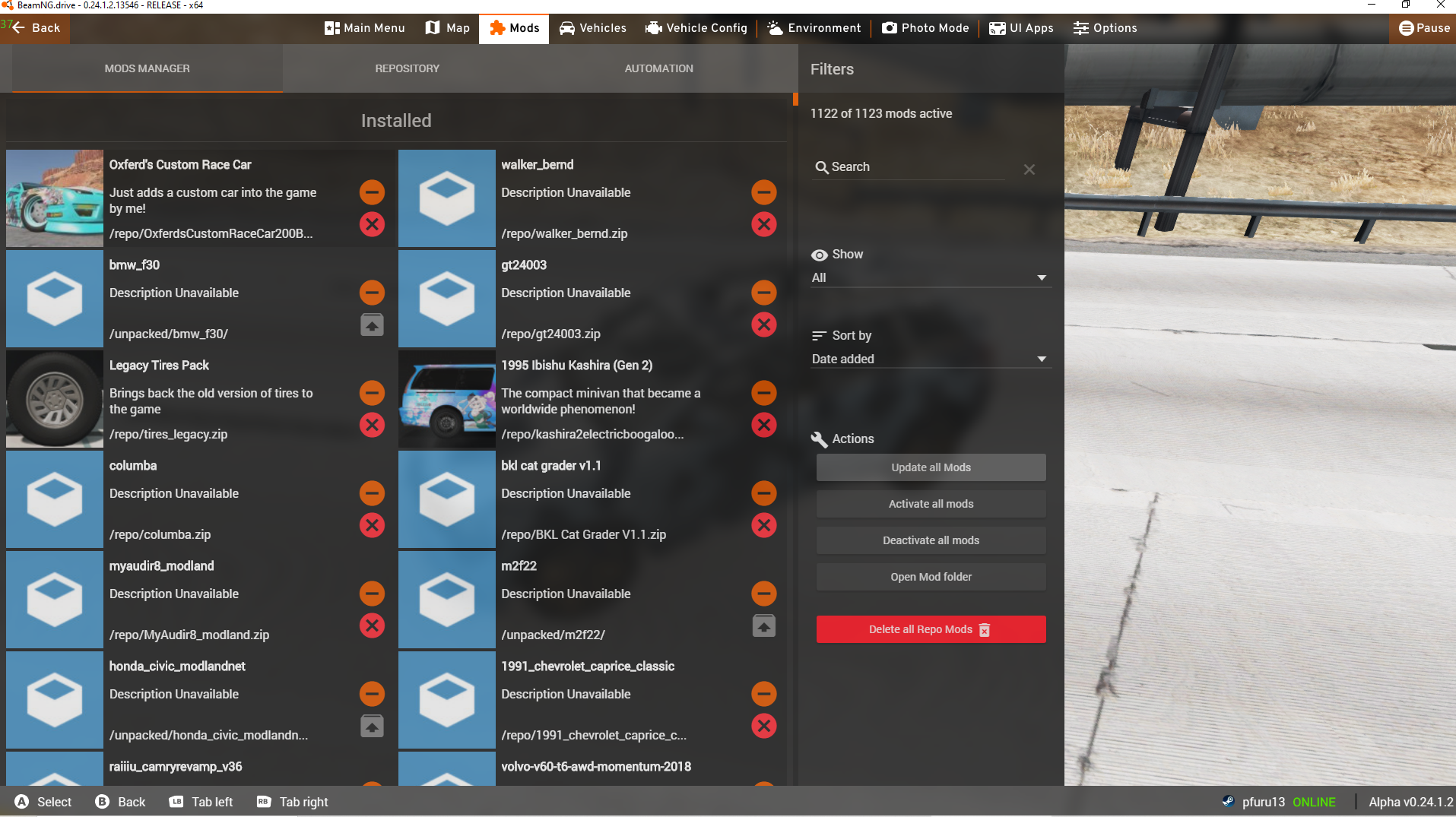Viewport: 1456px width, 817px height.
Task: Deactivate the gt24003 mod
Action: (764, 293)
